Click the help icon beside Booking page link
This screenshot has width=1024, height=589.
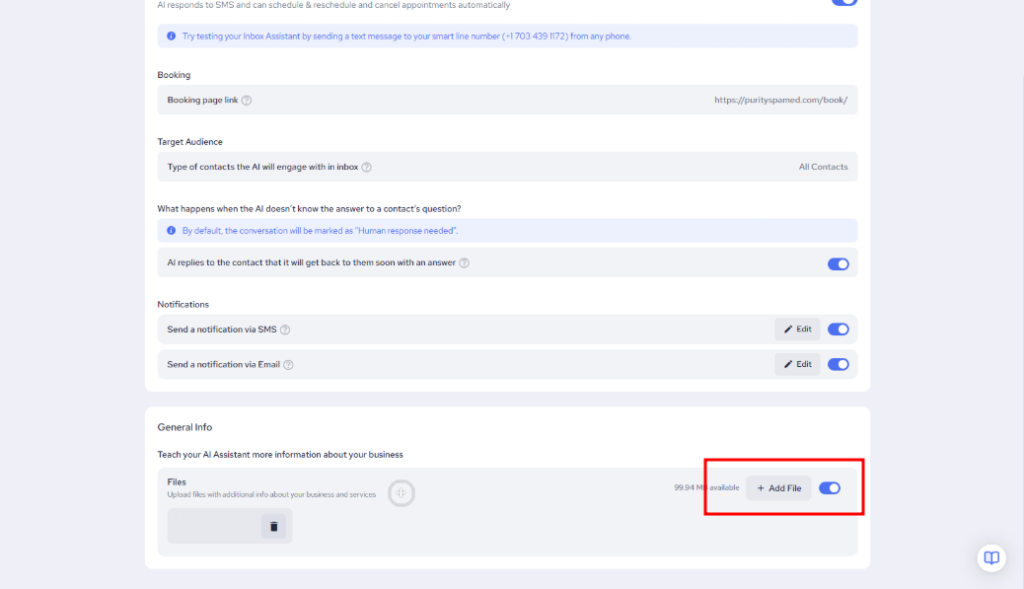click(x=247, y=100)
